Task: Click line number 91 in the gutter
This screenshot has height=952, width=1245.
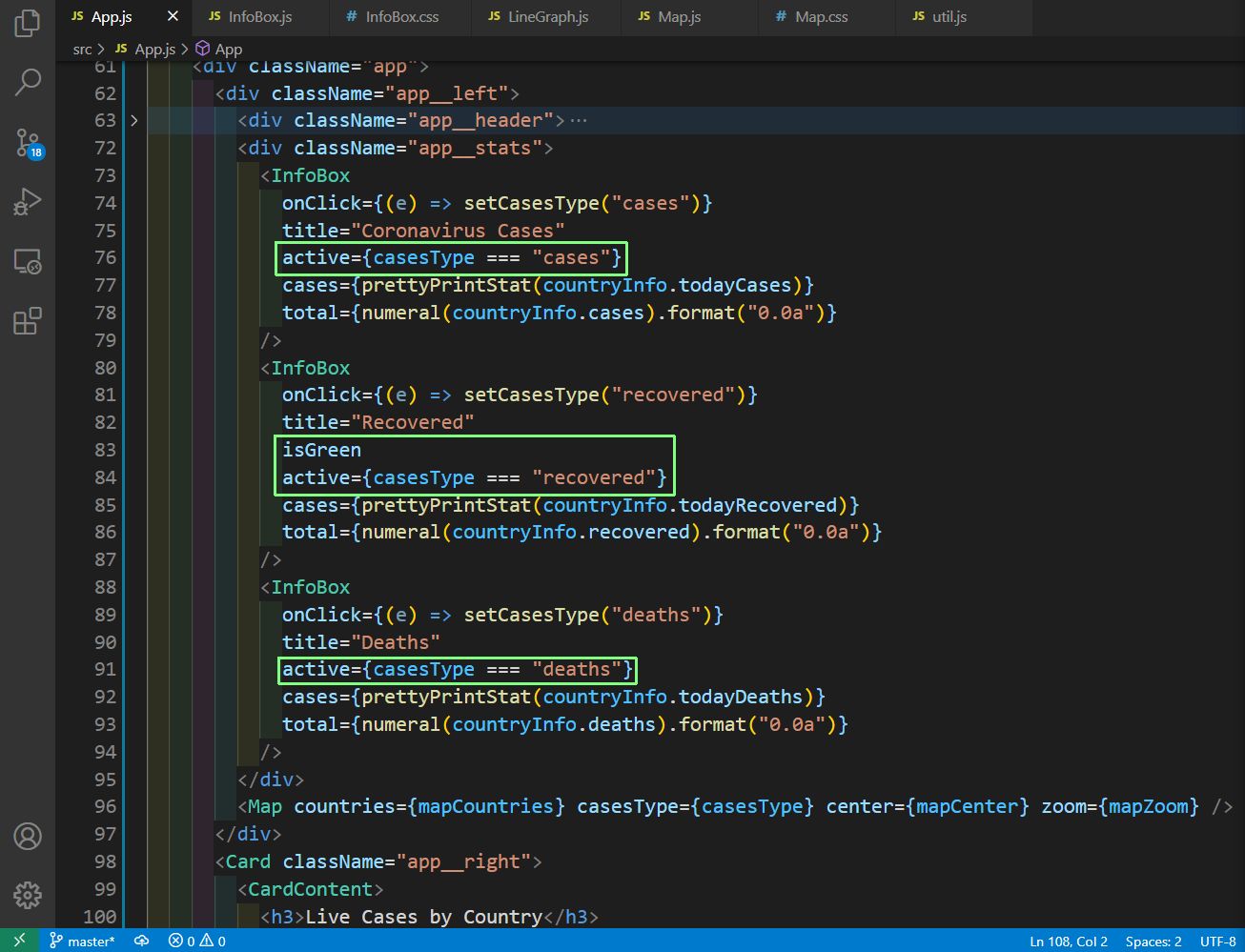Action: 105,669
